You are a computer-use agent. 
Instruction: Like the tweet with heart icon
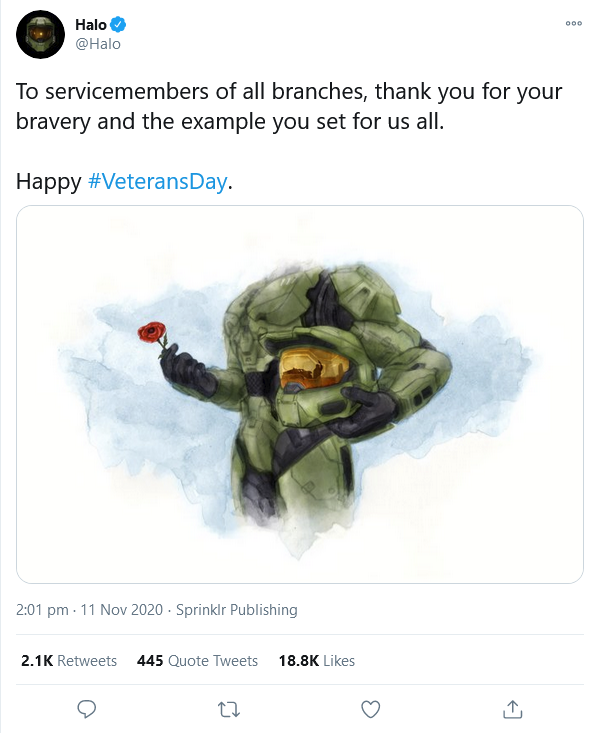pos(371,710)
